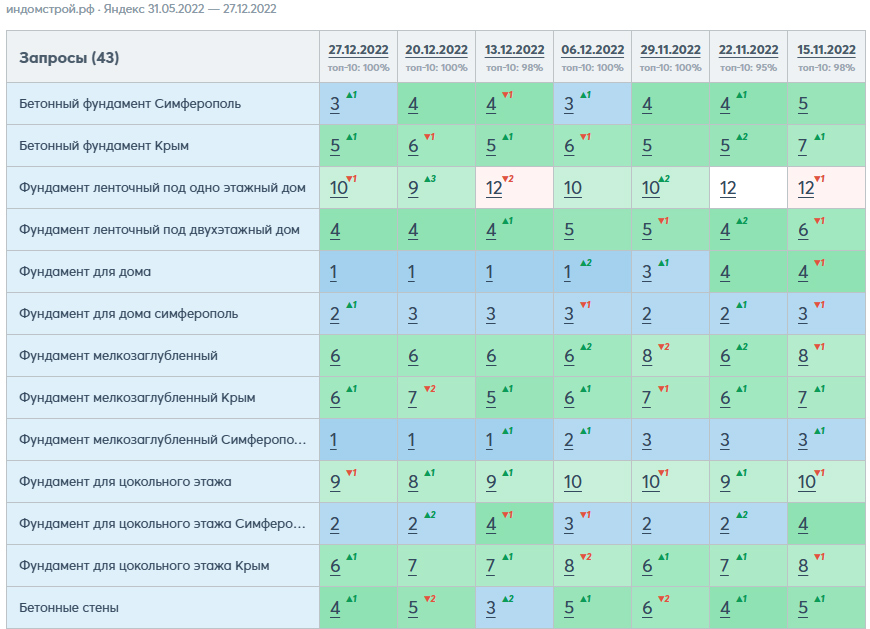Select the Фундамент мелкозаглубленный Крым query
The width and height of the screenshot is (870, 629).
coord(137,398)
